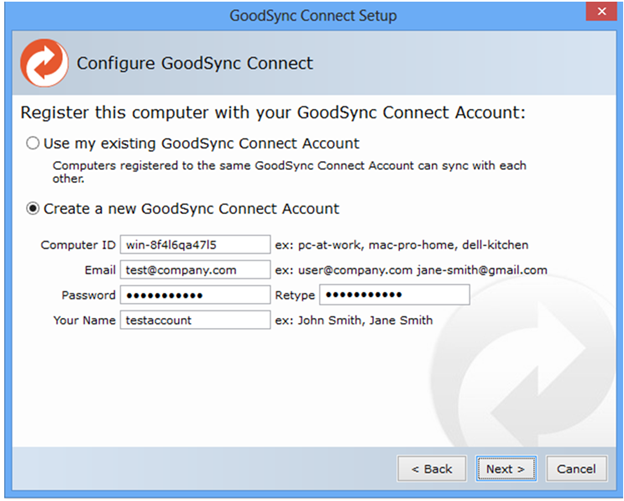Focus the Email input box
Viewport: 624px width, 501px height.
(195, 270)
